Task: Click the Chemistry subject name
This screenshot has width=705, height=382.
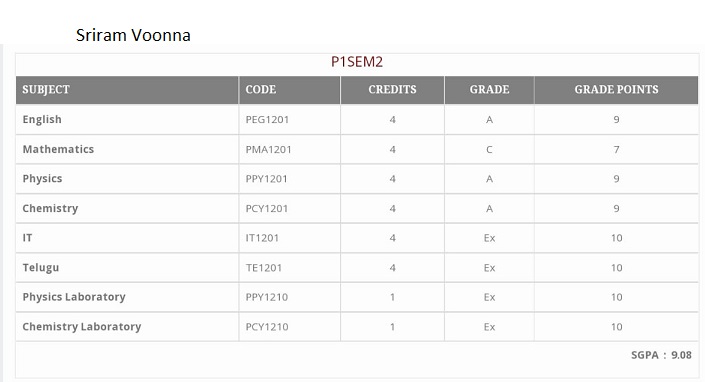Action: [x=50, y=209]
